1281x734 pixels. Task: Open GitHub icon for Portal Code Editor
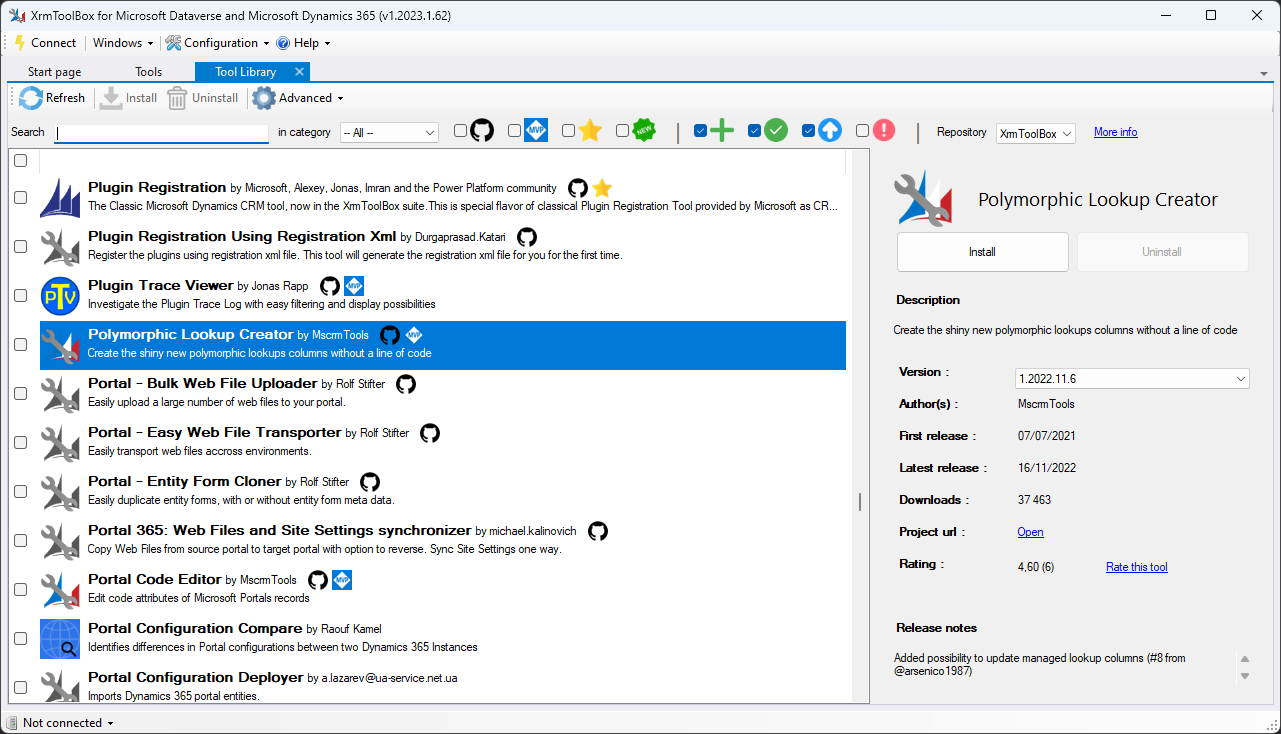coord(318,580)
